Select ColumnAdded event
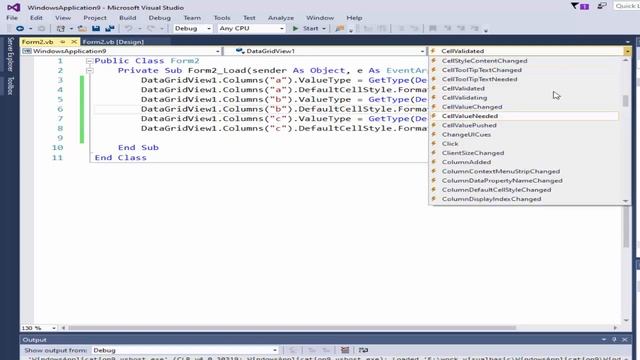The height and width of the screenshot is (360, 640). pos(466,162)
